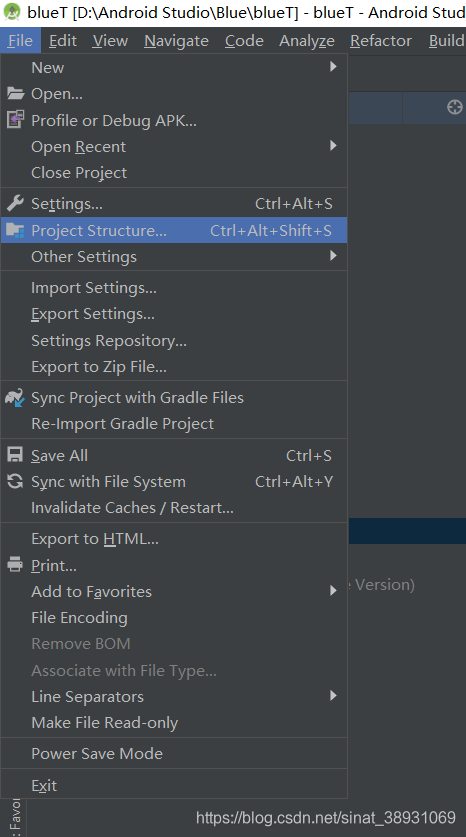Open the Edit menu
466x837 pixels.
63,41
